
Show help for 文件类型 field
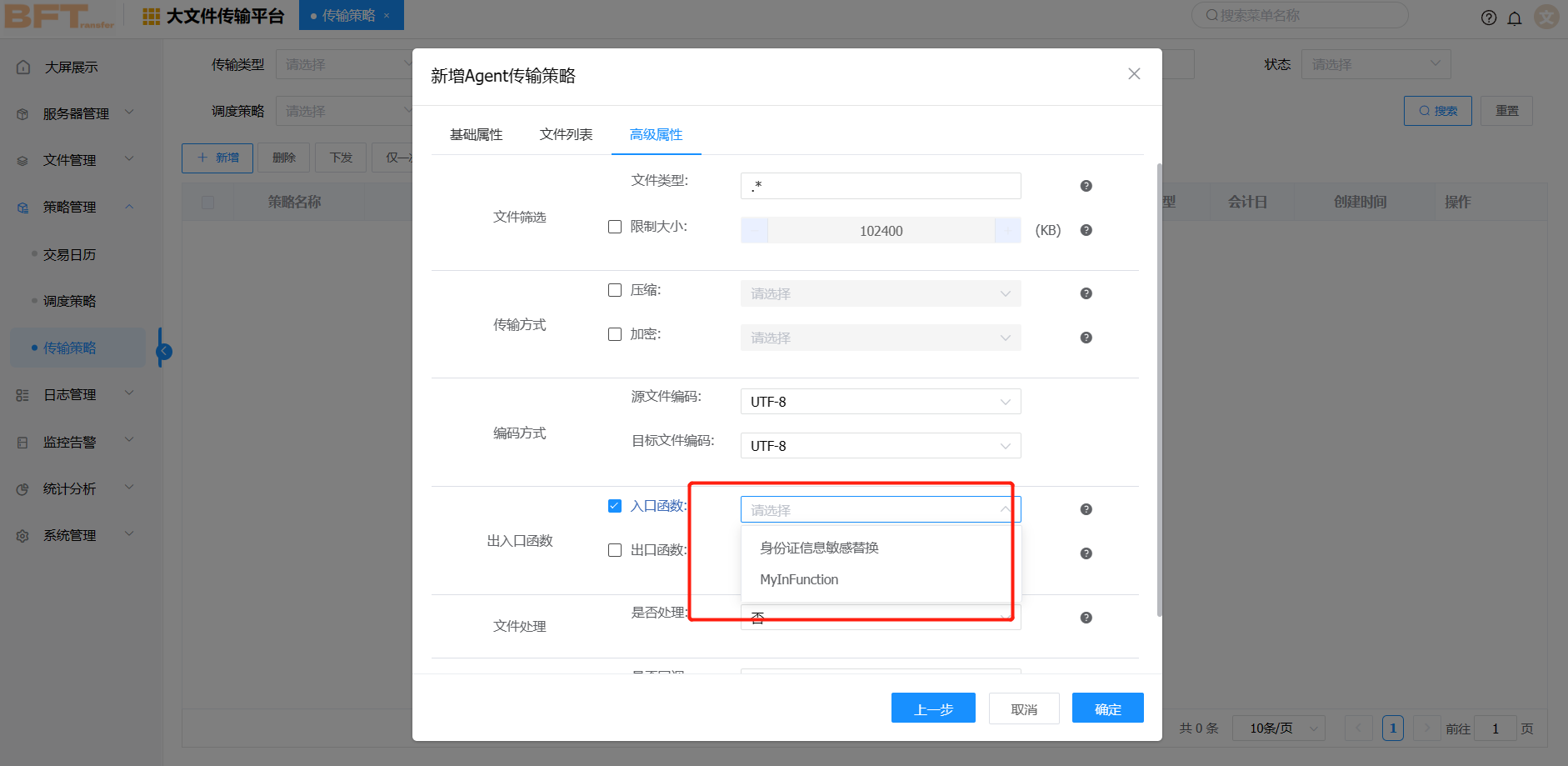pyautogui.click(x=1086, y=186)
